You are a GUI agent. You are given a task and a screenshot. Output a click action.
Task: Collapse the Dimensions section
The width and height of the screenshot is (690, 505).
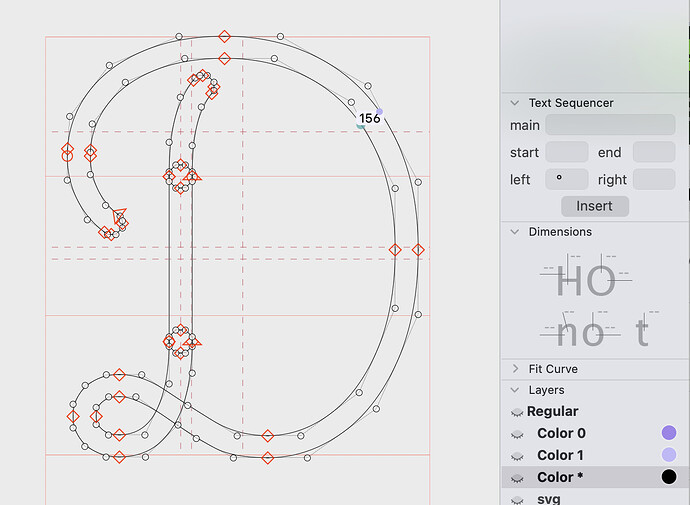[515, 232]
